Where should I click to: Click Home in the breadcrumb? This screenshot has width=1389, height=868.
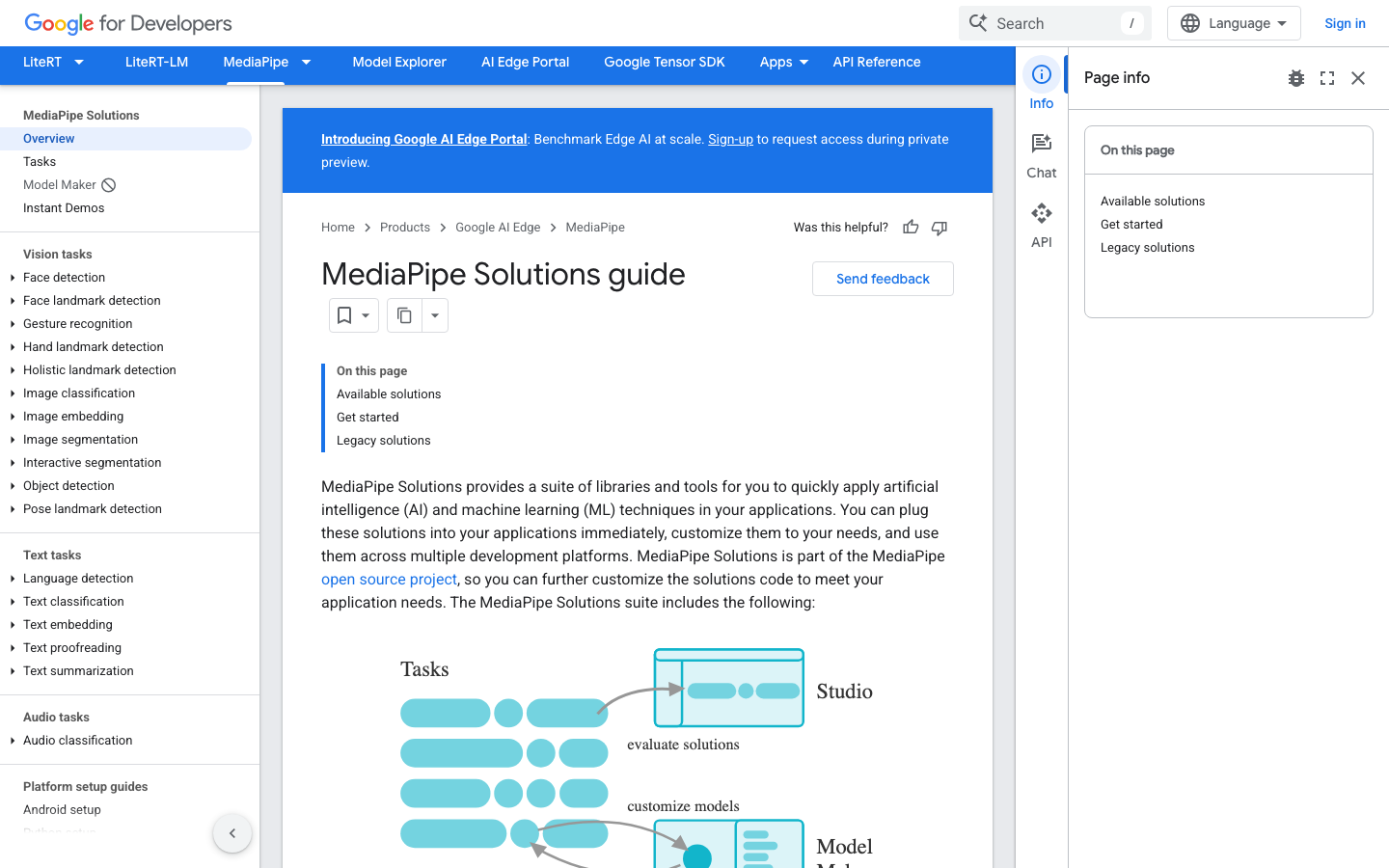[x=338, y=228]
